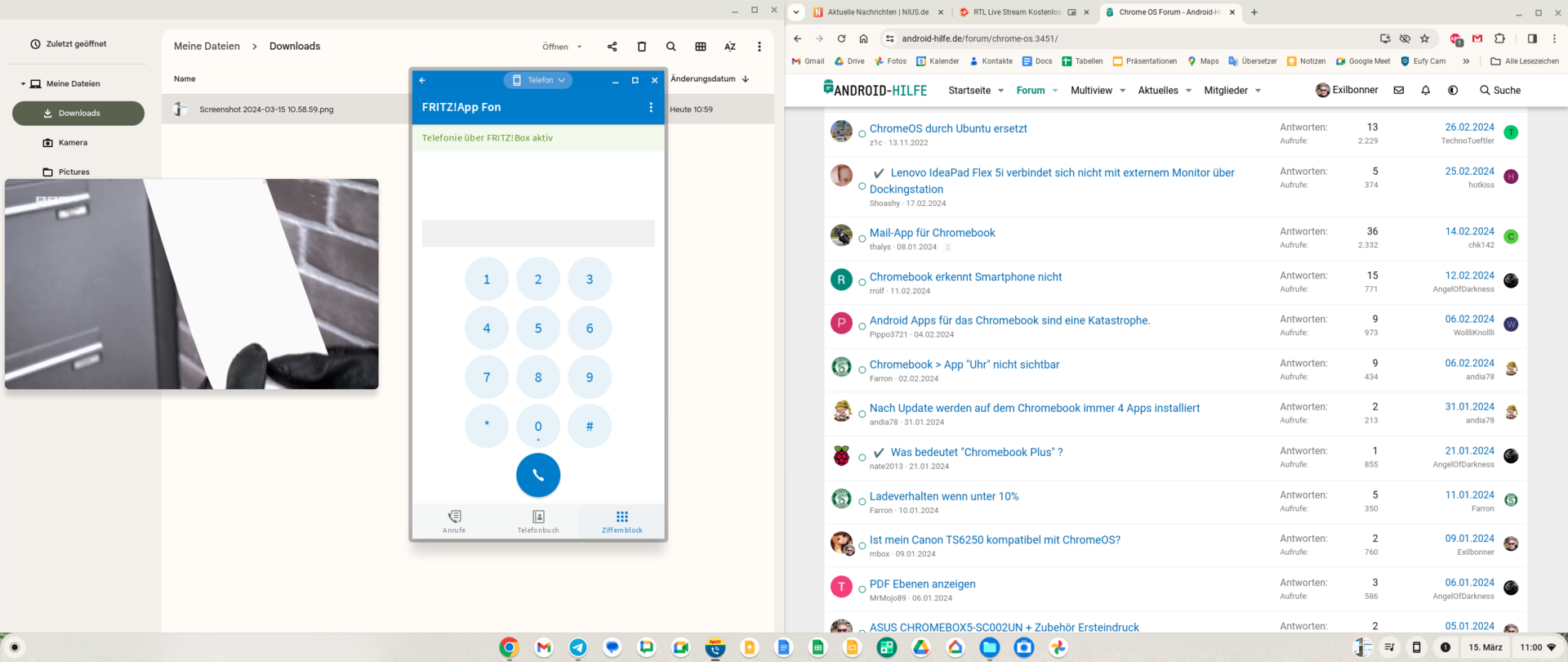Click the phone number input field
This screenshot has width=1568, height=662.
point(537,234)
